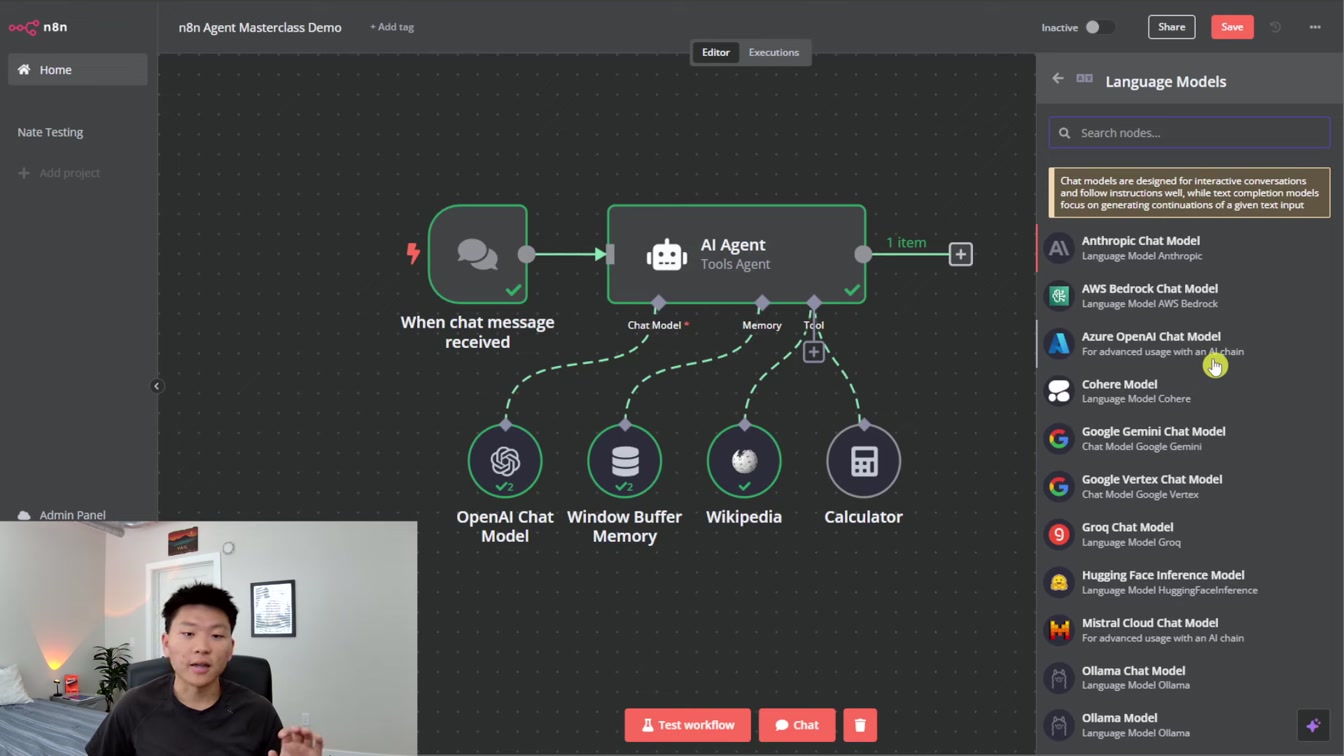Select Google Gemini Chat Model icon
The height and width of the screenshot is (756, 1344).
[x=1059, y=439]
